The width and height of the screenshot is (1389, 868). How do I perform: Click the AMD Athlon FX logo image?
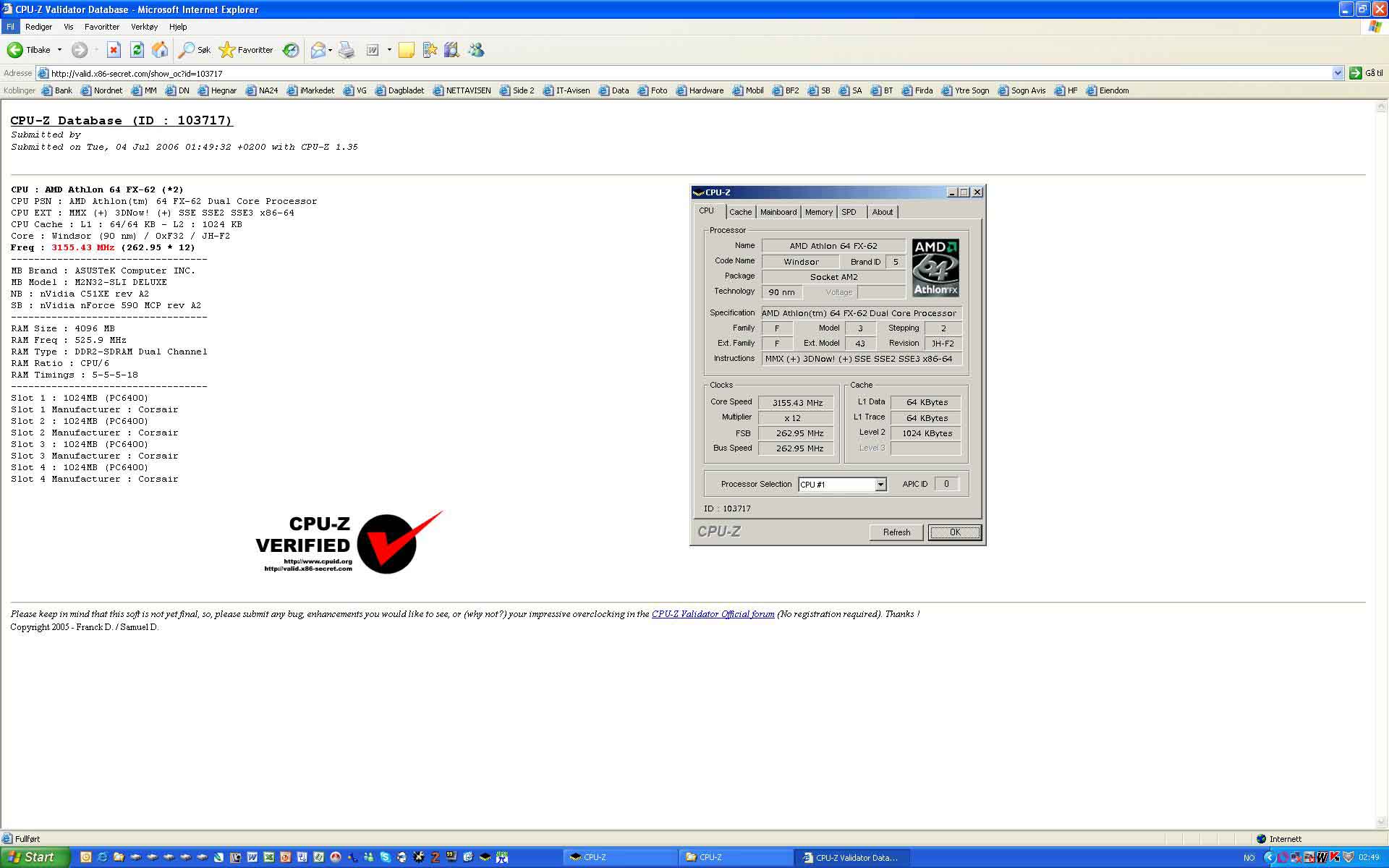pos(935,268)
